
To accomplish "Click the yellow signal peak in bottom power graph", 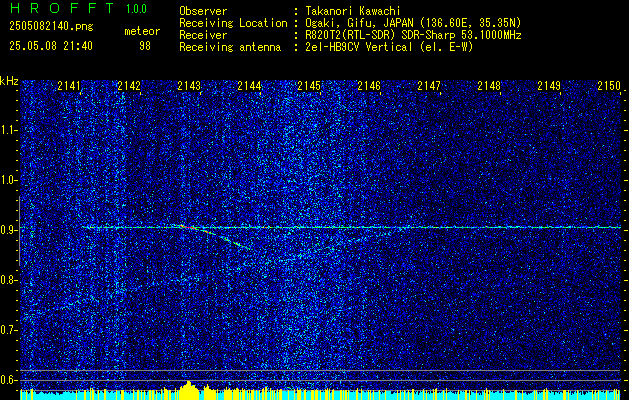I will [x=189, y=390].
